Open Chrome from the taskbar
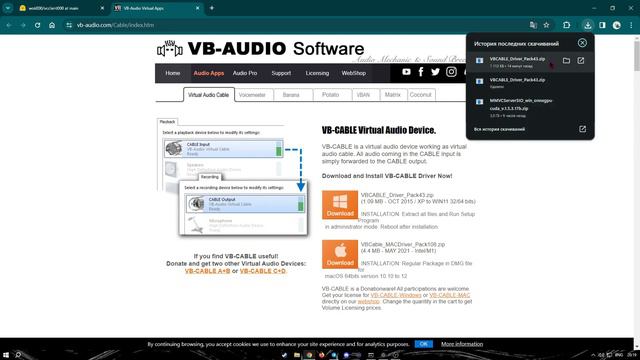Image resolution: width=640 pixels, height=360 pixels. 309,355
